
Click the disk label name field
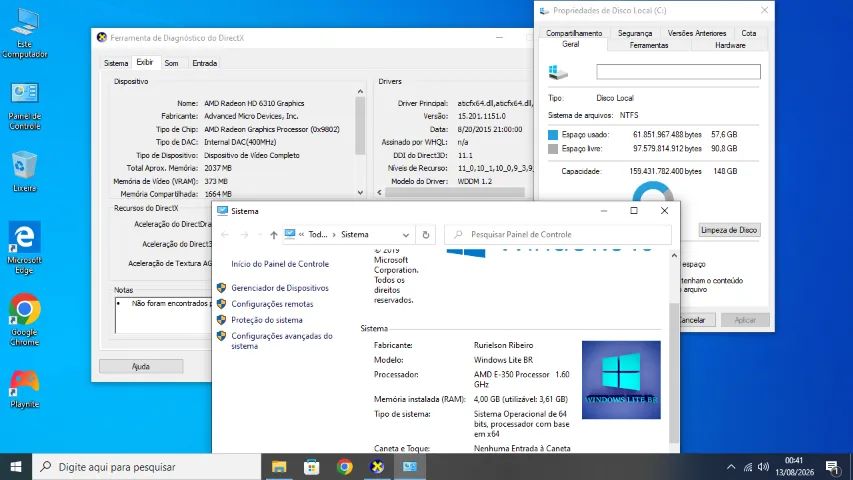678,72
